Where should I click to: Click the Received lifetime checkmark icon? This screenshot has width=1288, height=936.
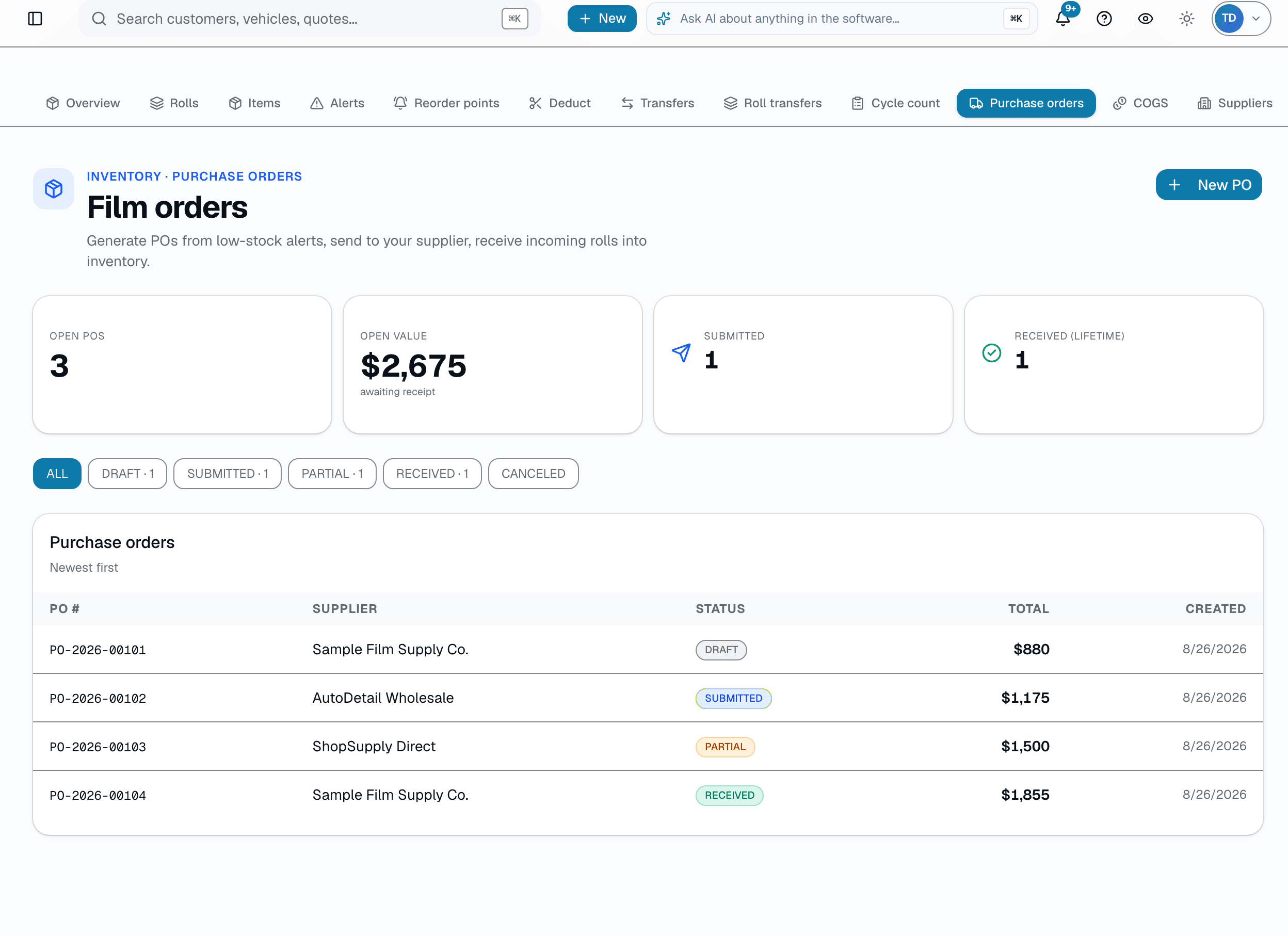[x=992, y=353]
